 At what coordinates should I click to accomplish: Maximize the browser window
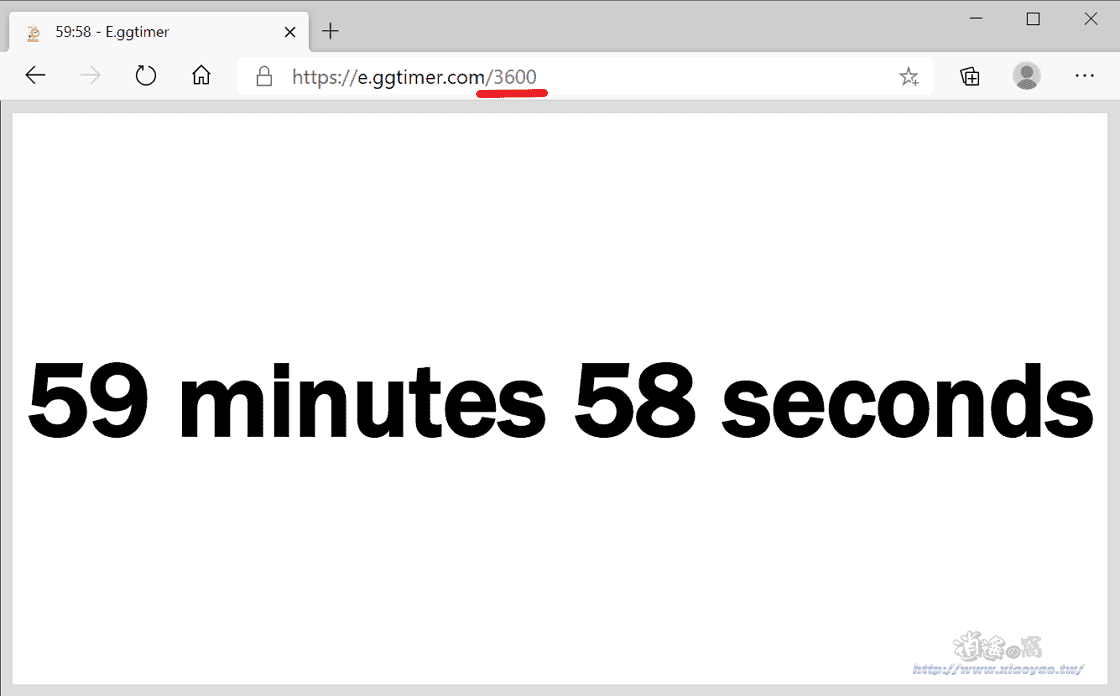(1033, 19)
